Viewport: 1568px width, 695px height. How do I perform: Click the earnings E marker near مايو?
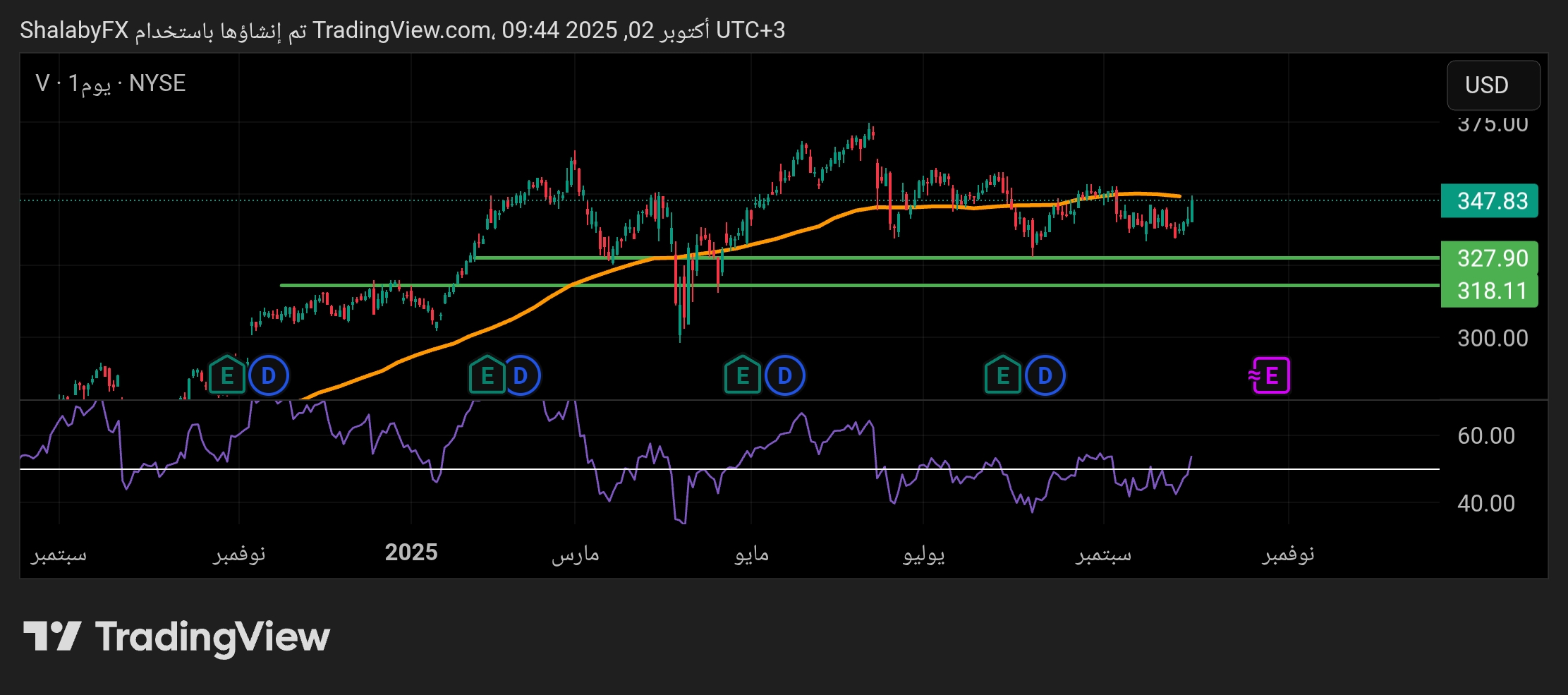pos(742,375)
